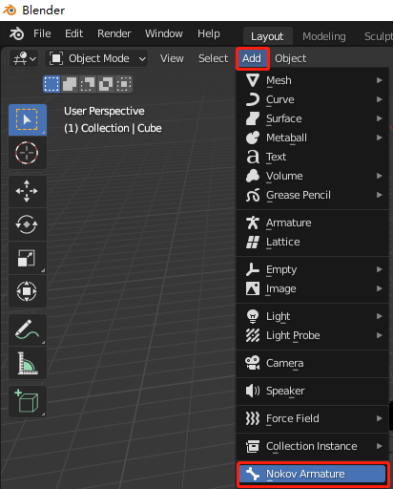Select the Measure tool
The height and width of the screenshot is (489, 394).
pos(27,363)
